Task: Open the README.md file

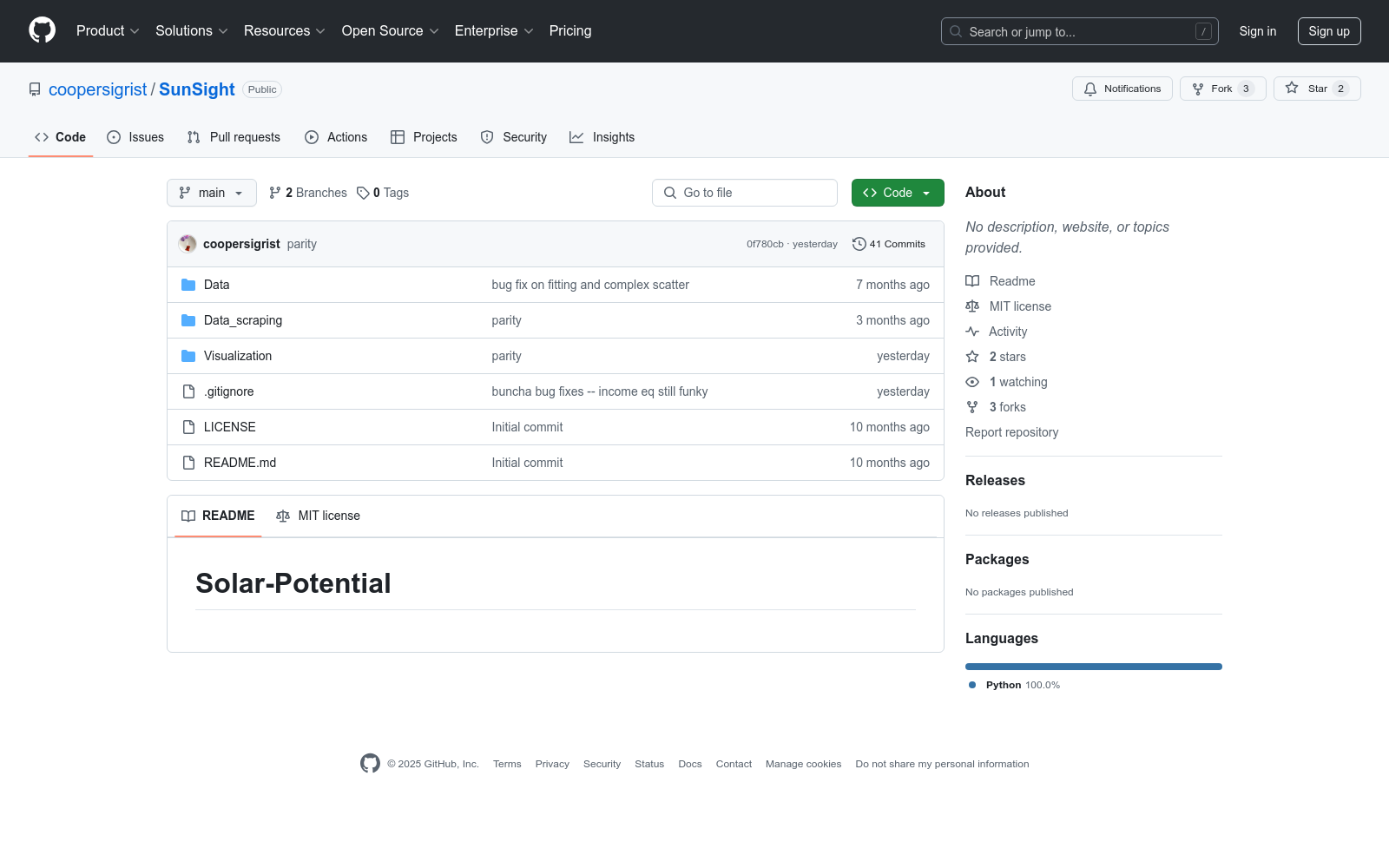Action: [240, 463]
